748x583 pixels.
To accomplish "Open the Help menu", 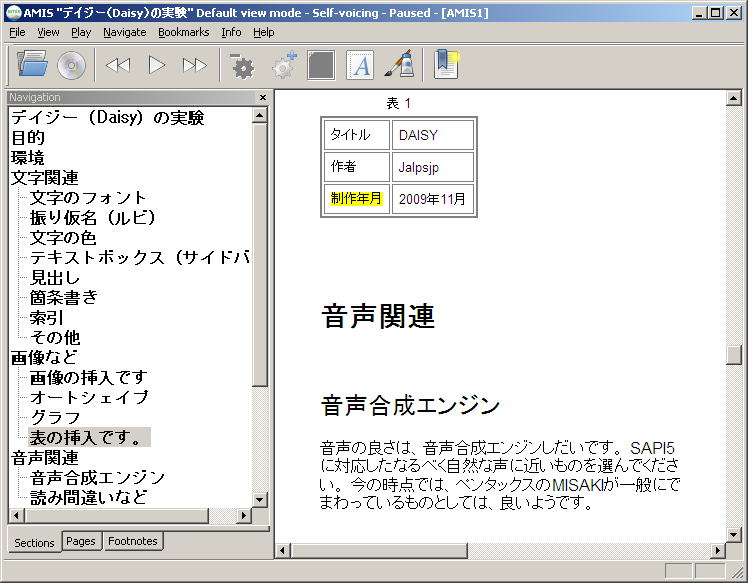I will pos(263,32).
